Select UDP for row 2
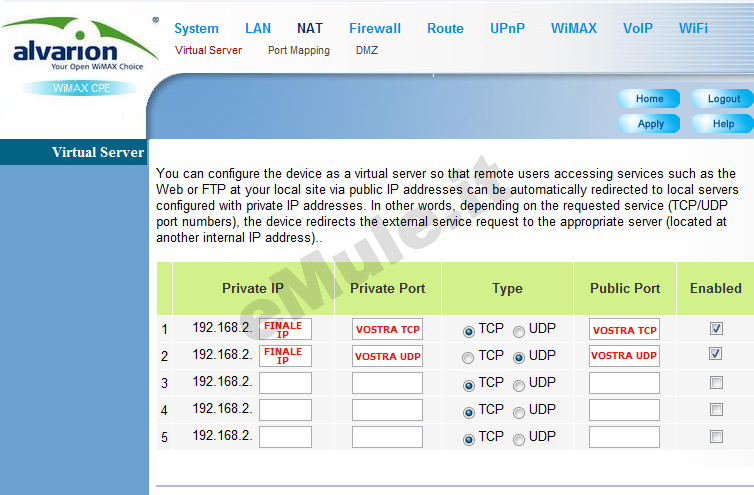Screen dimensions: 754x495 [x=519, y=358]
